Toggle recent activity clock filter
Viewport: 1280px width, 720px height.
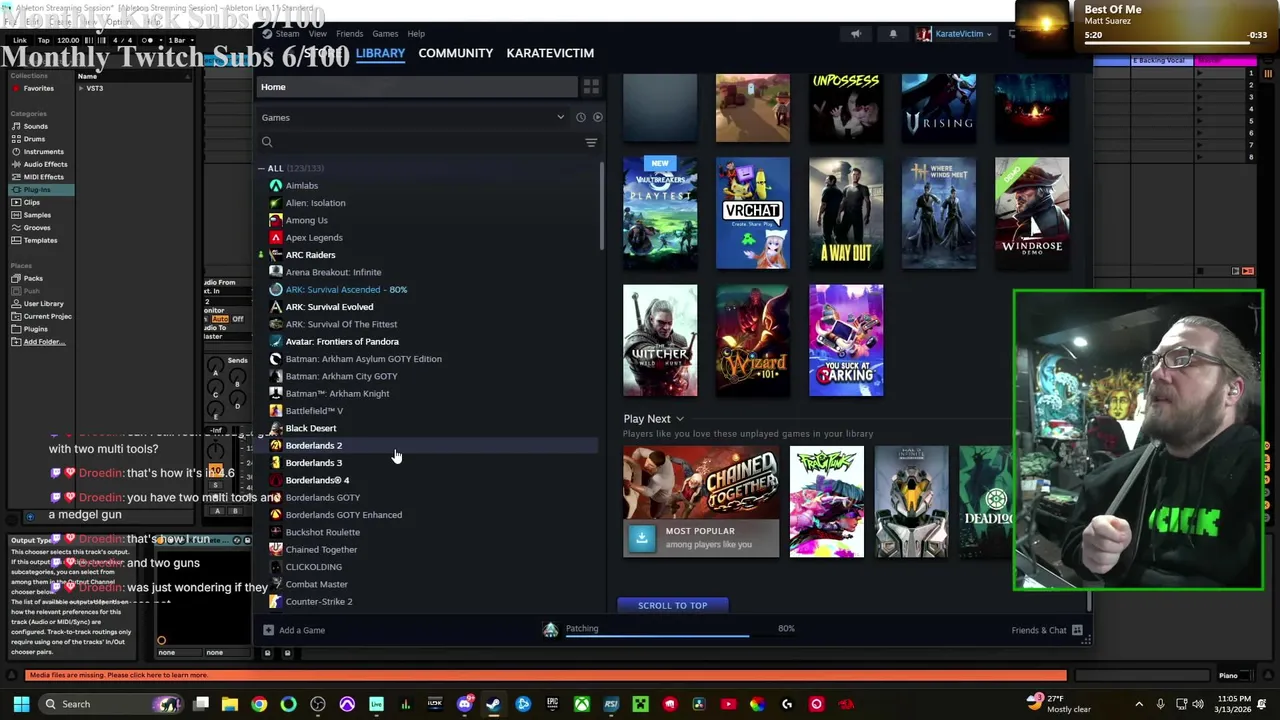(580, 117)
